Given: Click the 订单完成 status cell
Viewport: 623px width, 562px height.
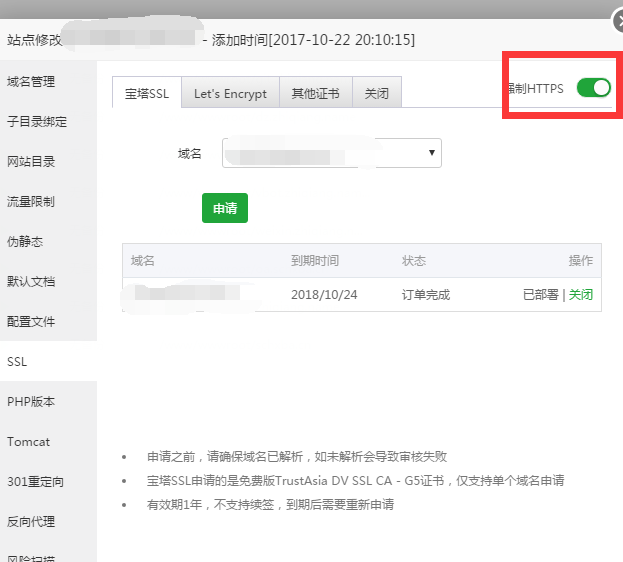Looking at the screenshot, I should (x=426, y=295).
